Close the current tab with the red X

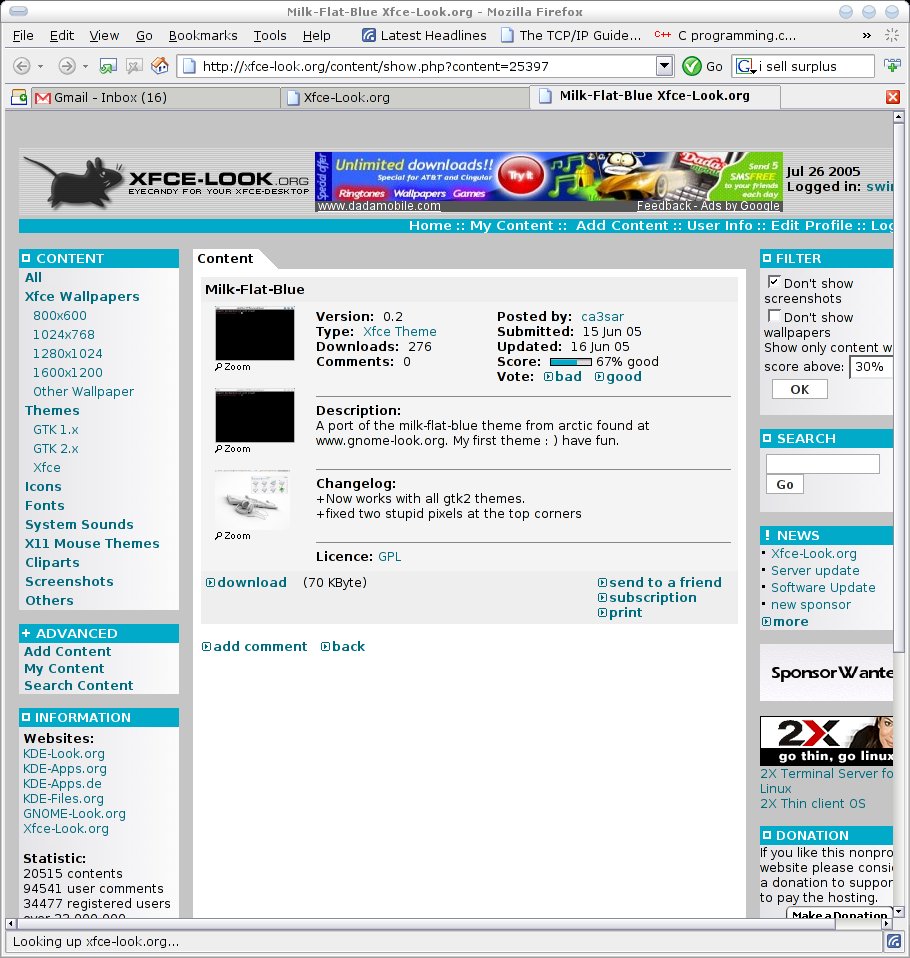point(893,97)
